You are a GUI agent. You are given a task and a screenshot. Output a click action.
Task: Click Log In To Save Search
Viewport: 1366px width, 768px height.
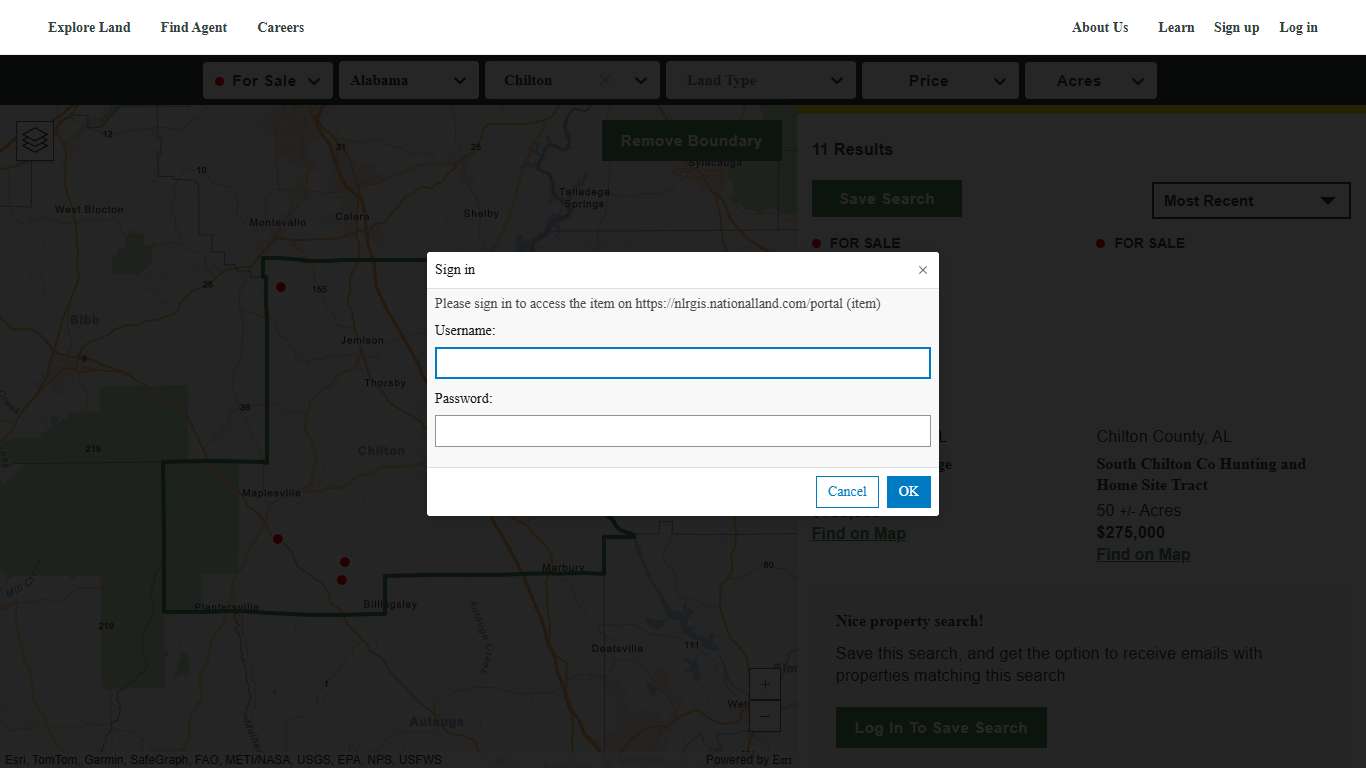click(940, 728)
